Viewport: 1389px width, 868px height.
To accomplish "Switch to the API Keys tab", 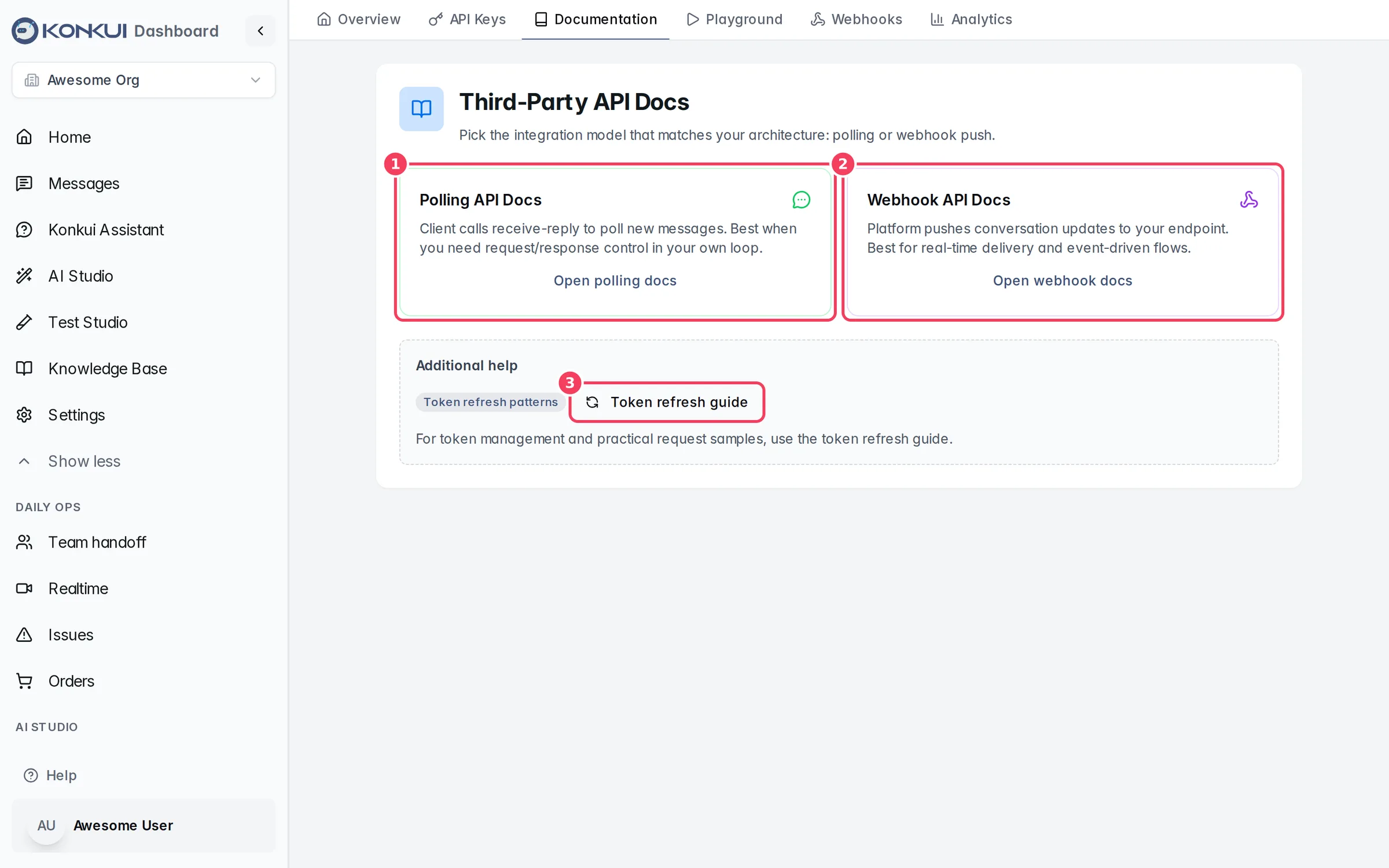I will 467,19.
